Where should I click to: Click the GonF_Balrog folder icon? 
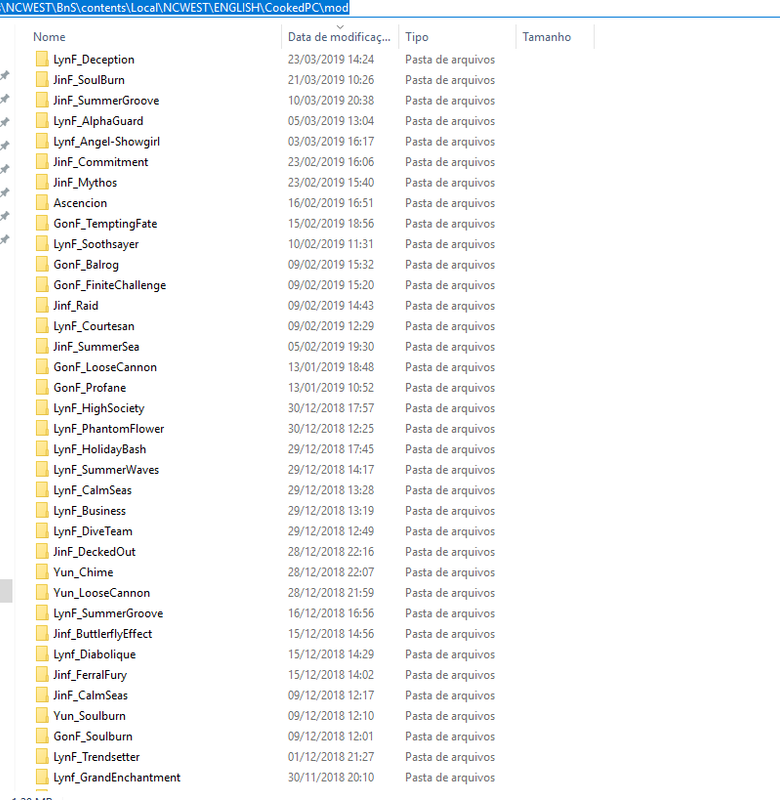coord(42,264)
